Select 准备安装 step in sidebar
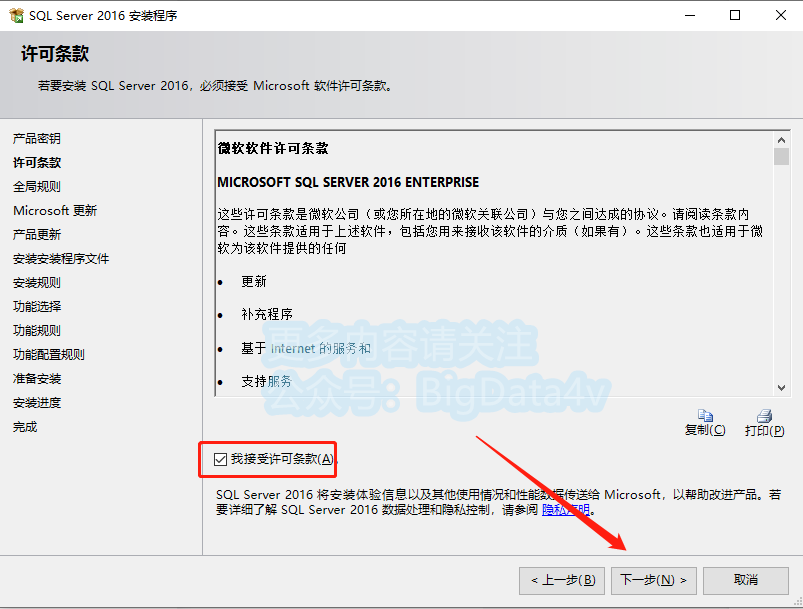This screenshot has height=609, width=803. pos(37,379)
